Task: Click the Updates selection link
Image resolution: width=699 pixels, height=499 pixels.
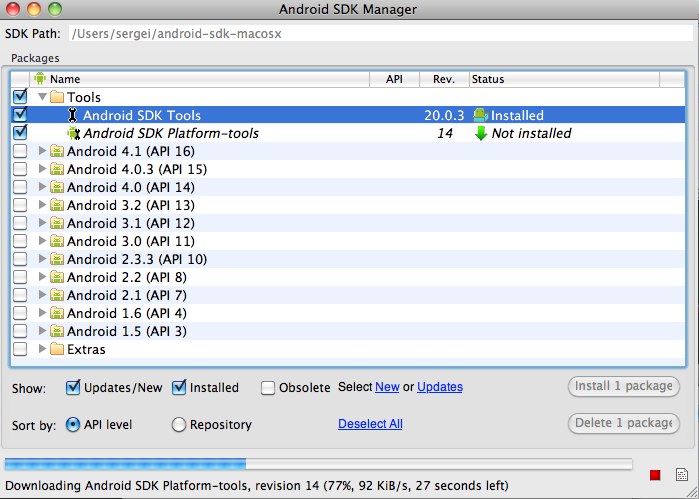Action: click(x=440, y=387)
